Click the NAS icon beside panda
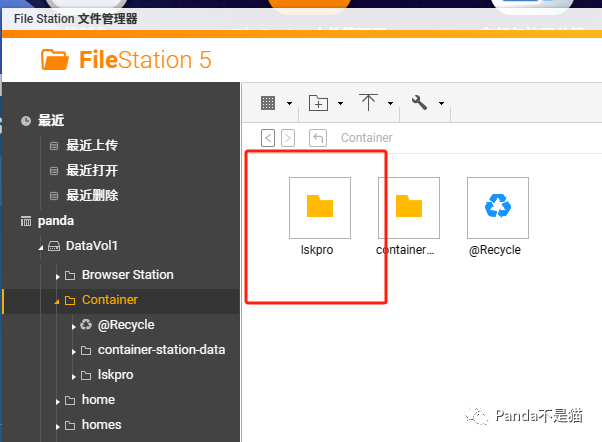 [26, 221]
